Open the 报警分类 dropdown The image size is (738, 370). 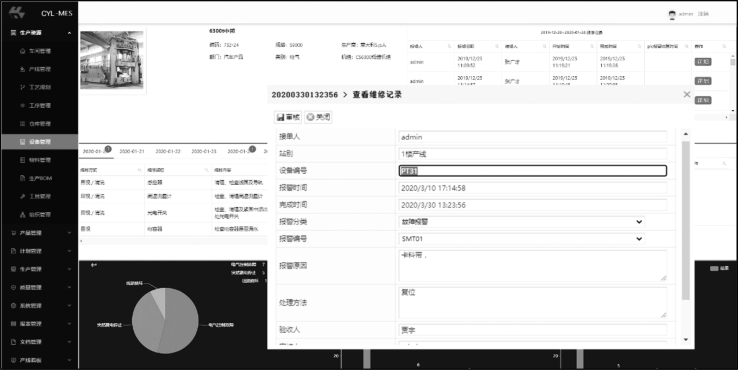click(x=521, y=222)
